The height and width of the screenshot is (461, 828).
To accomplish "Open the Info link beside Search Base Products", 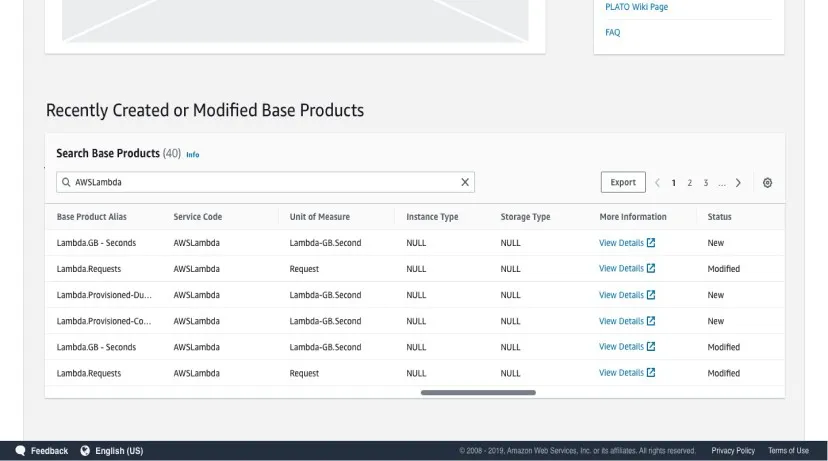I will pos(193,155).
